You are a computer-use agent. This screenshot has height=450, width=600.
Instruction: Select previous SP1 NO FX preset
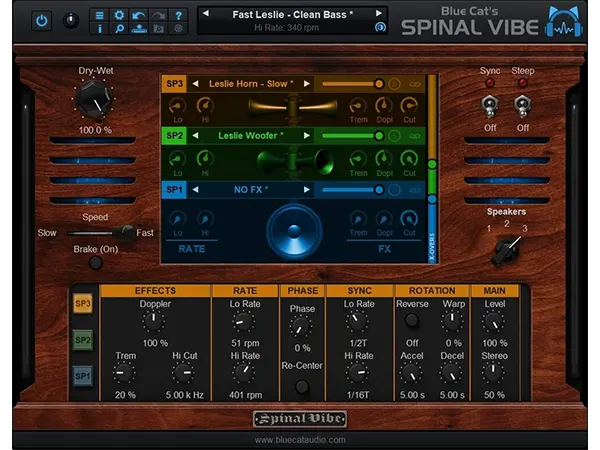195,190
